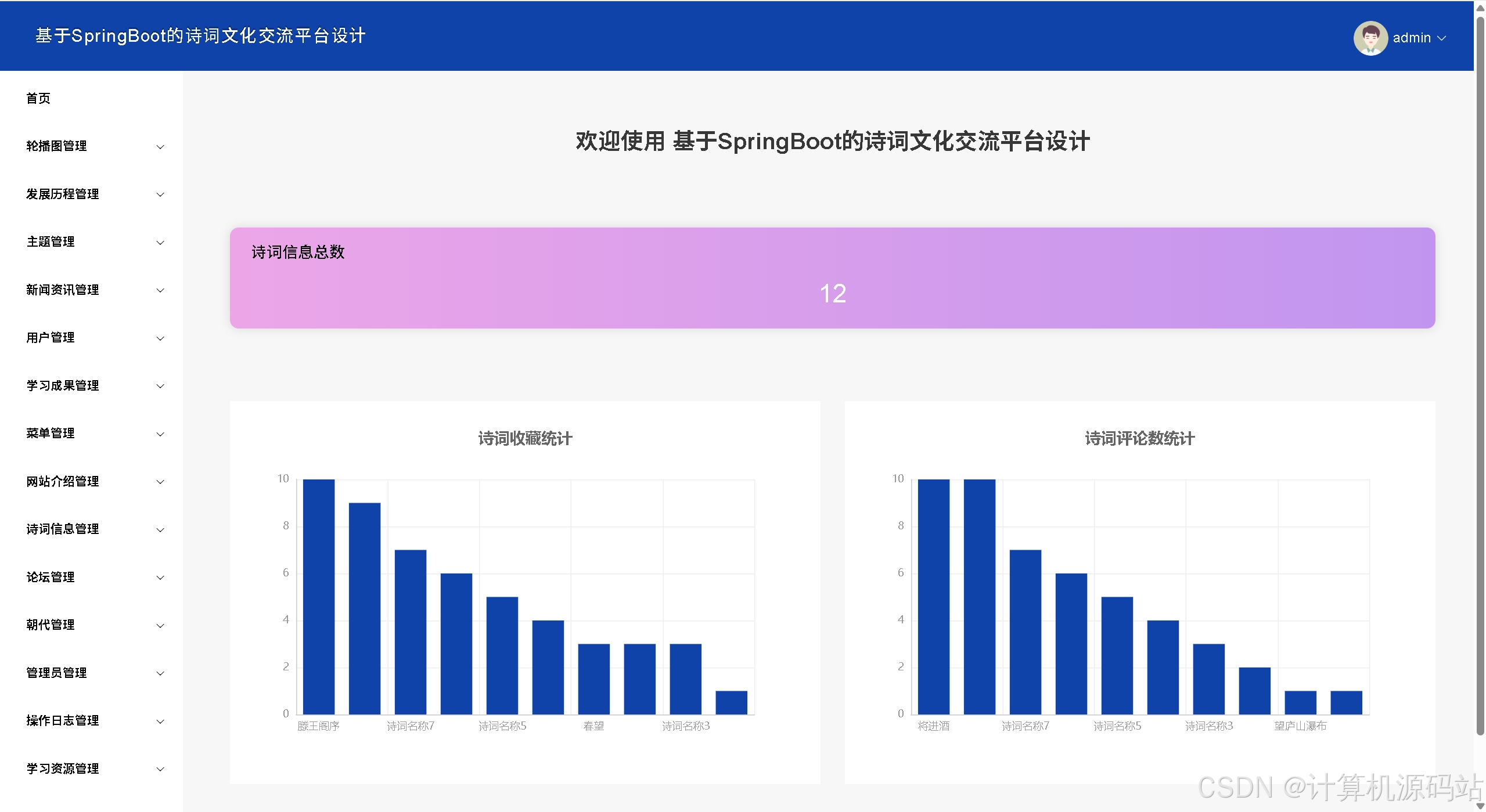Open the 新闻资讯管理 menu item

pyautogui.click(x=92, y=290)
